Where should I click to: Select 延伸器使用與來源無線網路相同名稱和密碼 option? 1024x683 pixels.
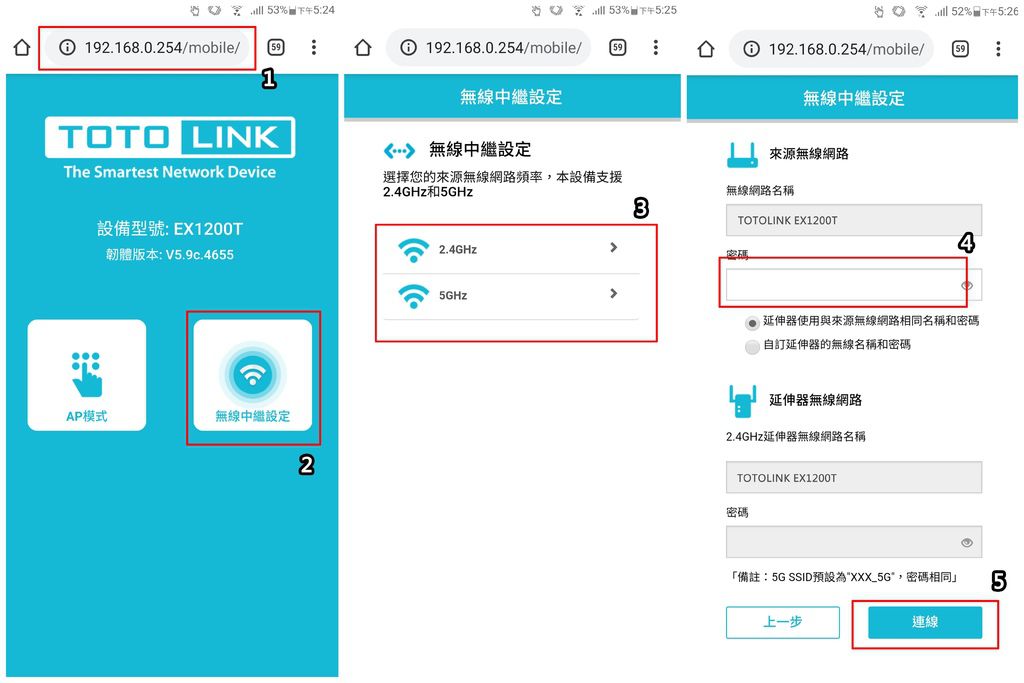pyautogui.click(x=752, y=323)
